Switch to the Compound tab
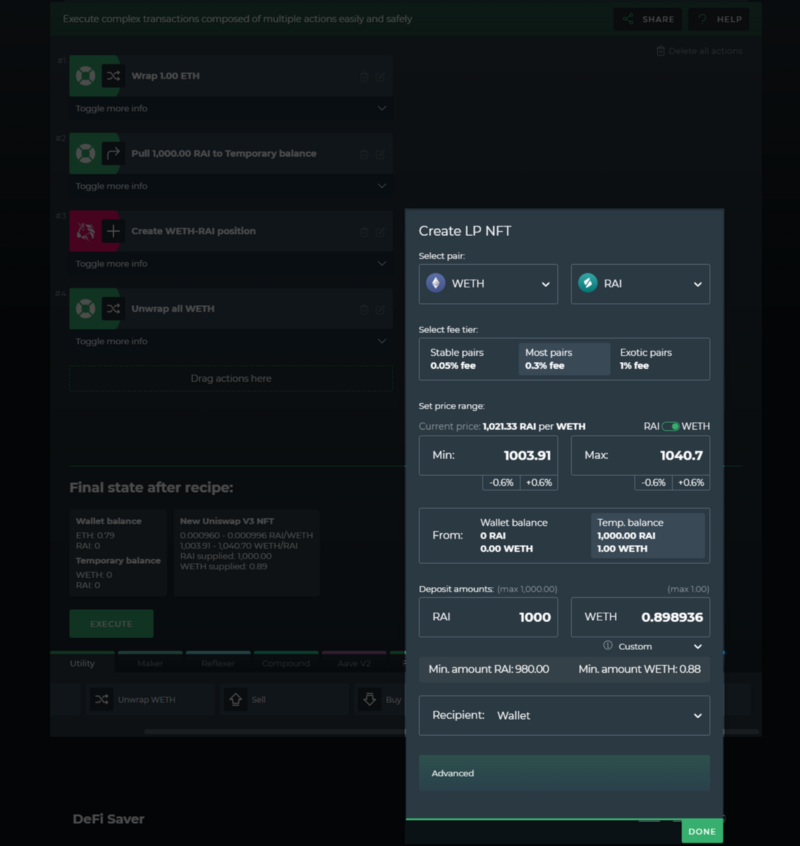Screen dimensions: 800x846 tap(286, 663)
